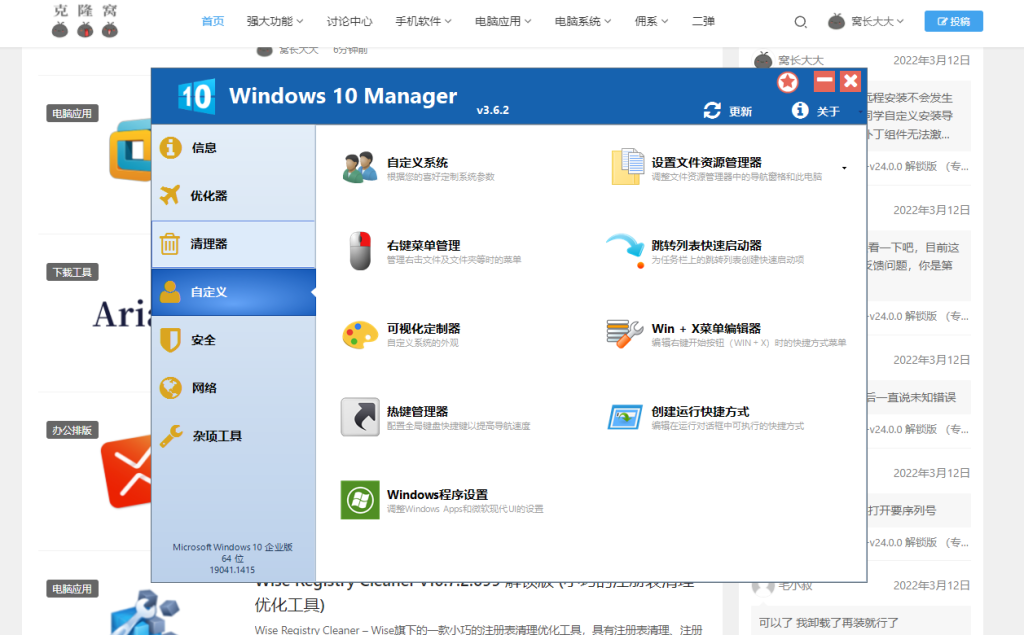The image size is (1024, 635).
Task: Open the 安全 sidebar tab
Action: point(234,340)
